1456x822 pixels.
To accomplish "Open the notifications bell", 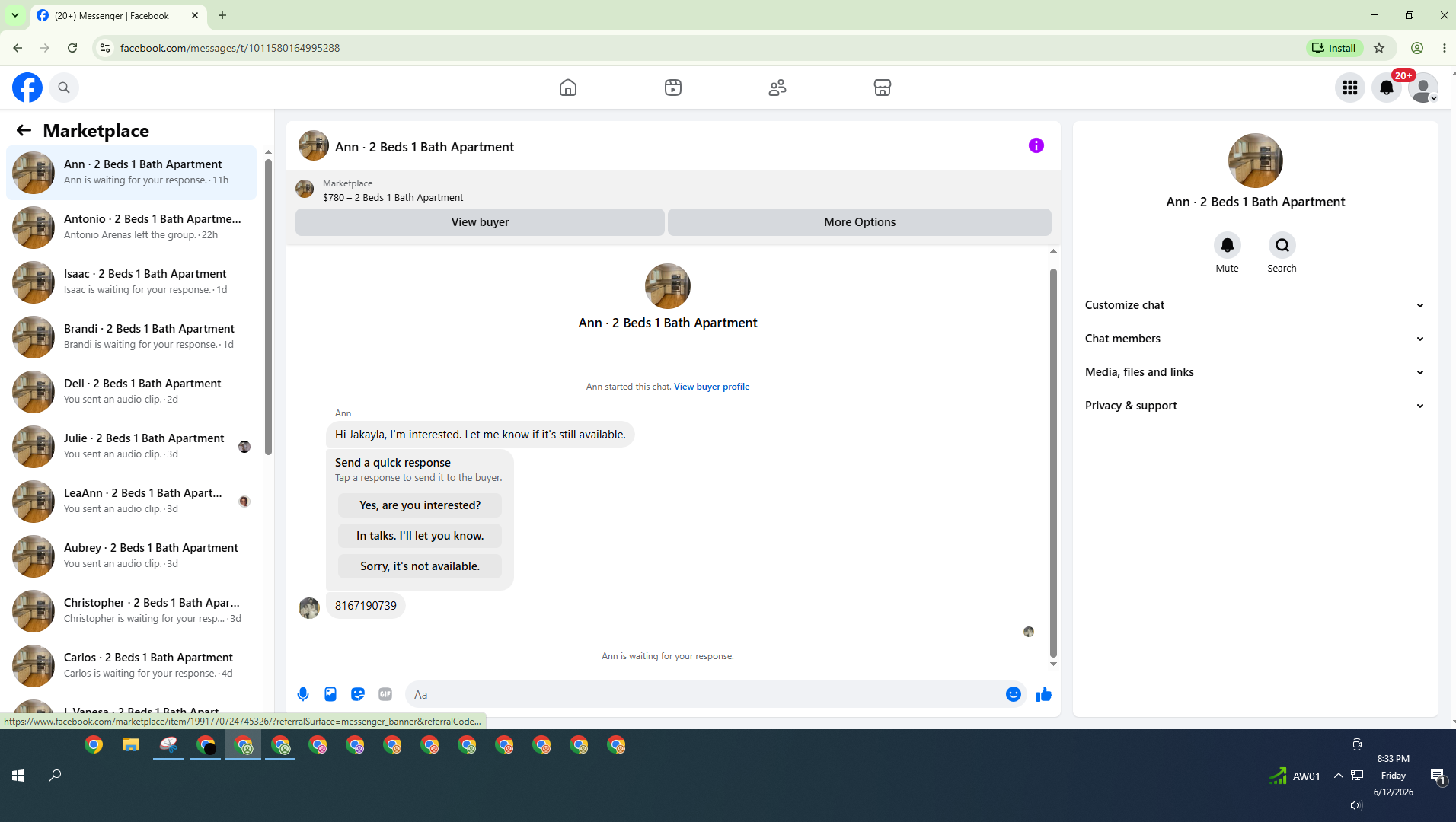I will [x=1387, y=88].
